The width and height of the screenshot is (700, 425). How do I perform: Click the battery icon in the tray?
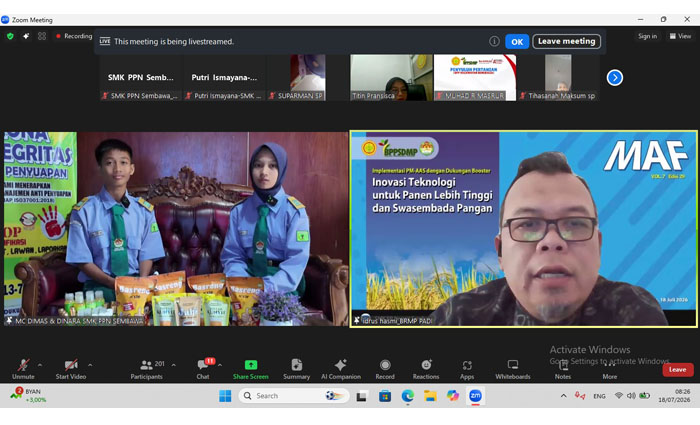pyautogui.click(x=644, y=396)
